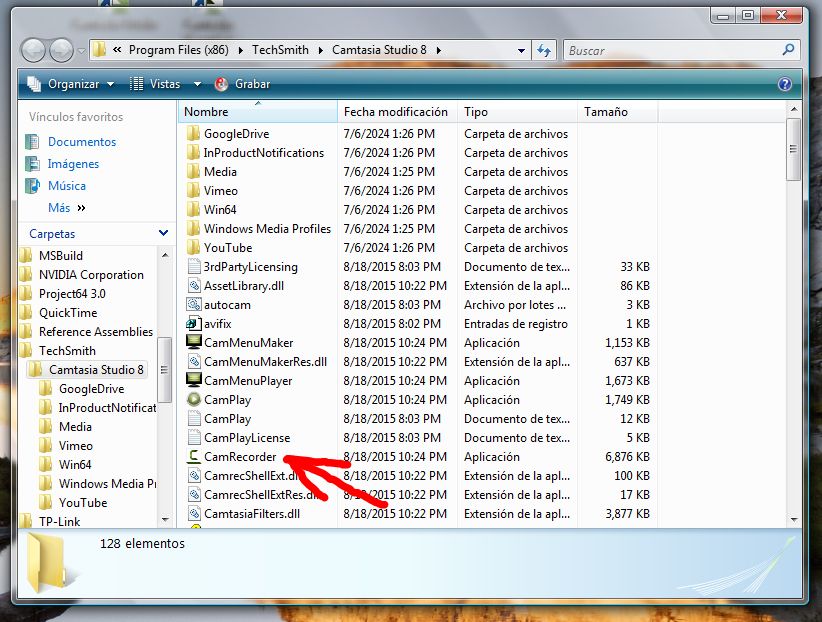Click the Windows Media Profiles folder icon
Image resolution: width=822 pixels, height=622 pixels.
[193, 228]
